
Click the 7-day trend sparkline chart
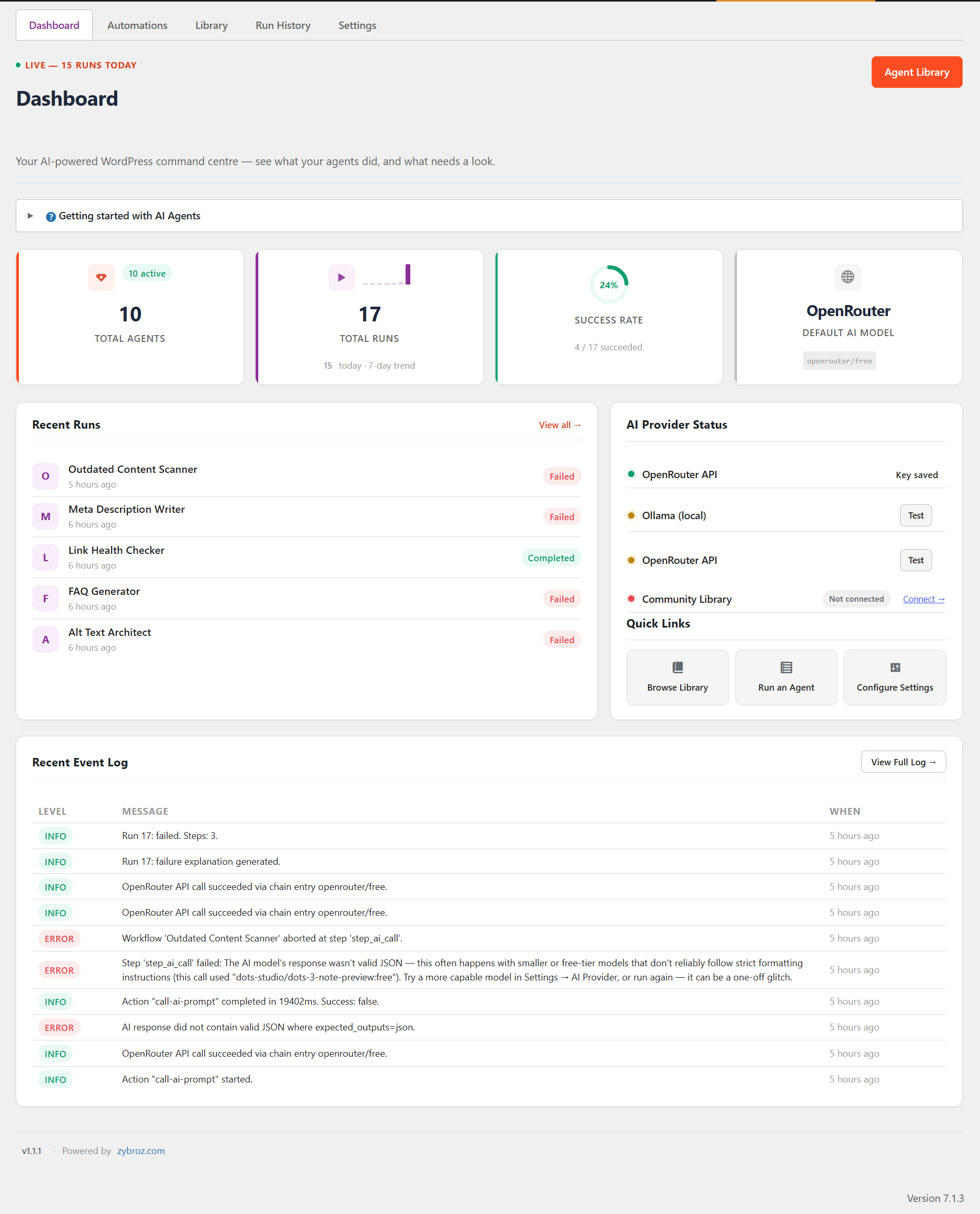(386, 274)
